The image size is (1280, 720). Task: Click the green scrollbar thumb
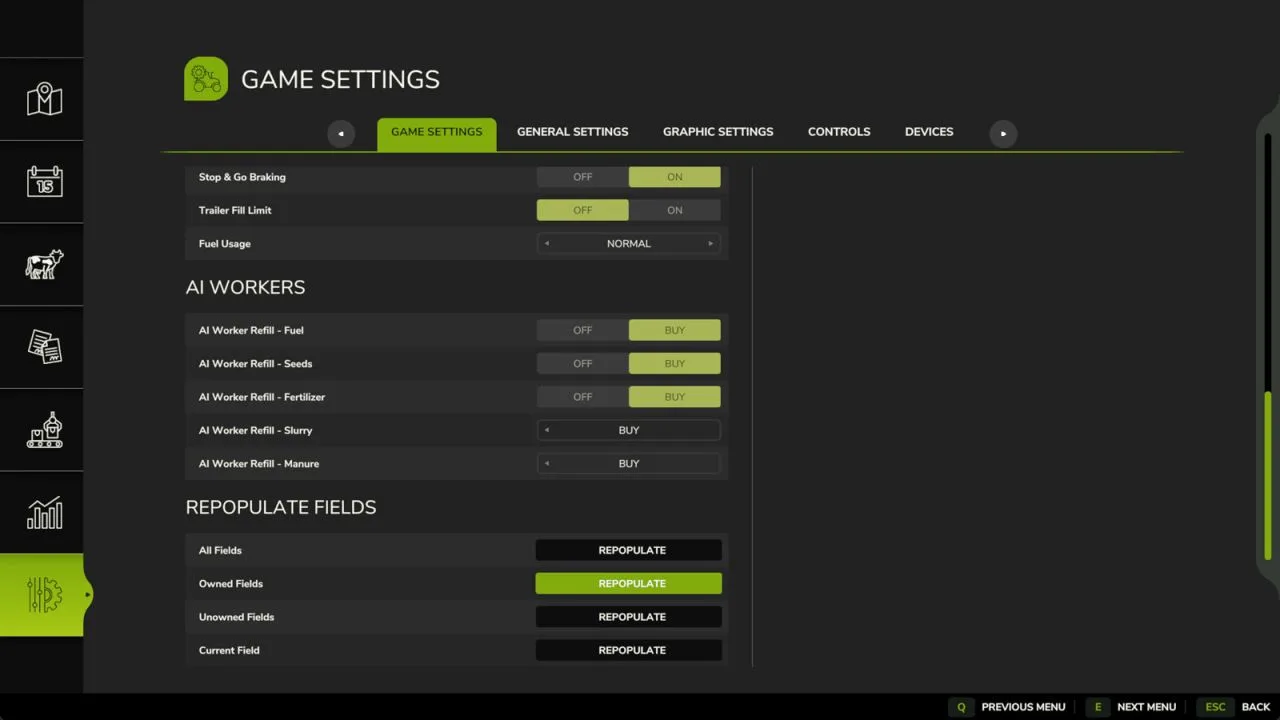[1268, 475]
